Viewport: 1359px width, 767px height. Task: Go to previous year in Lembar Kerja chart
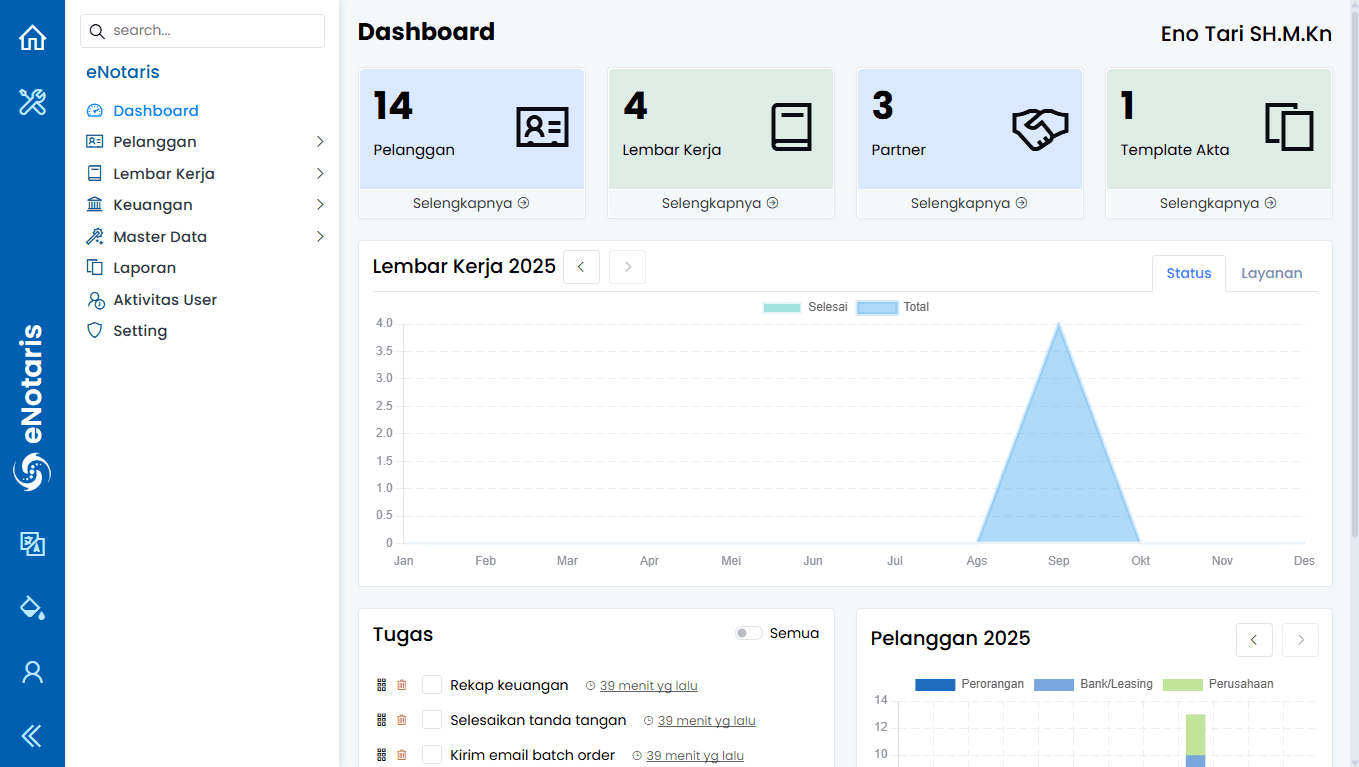click(581, 267)
